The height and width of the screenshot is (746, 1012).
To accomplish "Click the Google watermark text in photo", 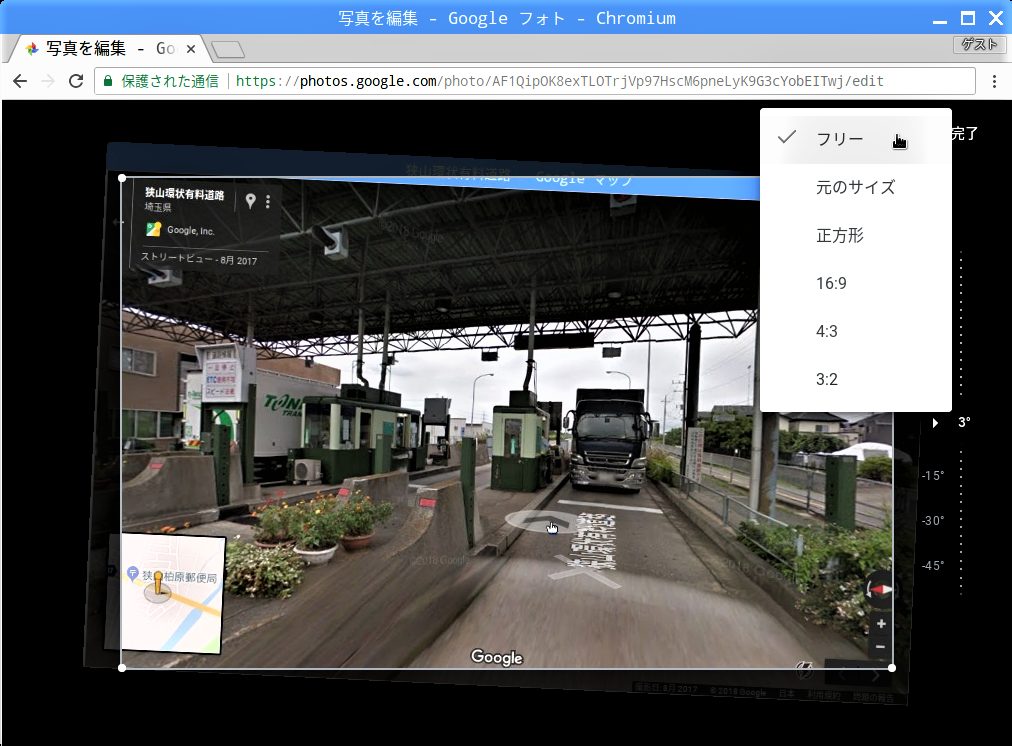I will (496, 657).
